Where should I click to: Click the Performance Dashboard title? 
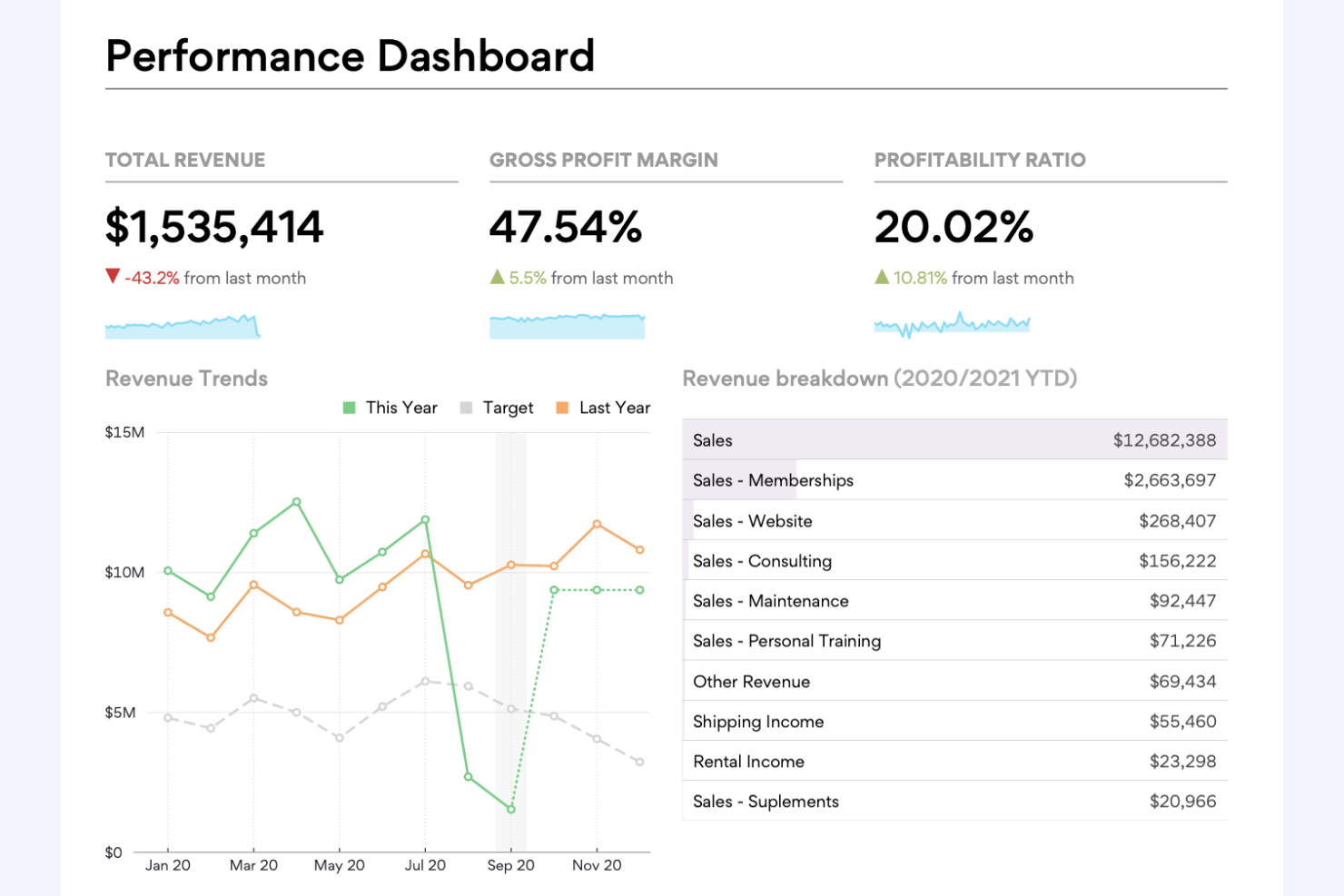[350, 56]
